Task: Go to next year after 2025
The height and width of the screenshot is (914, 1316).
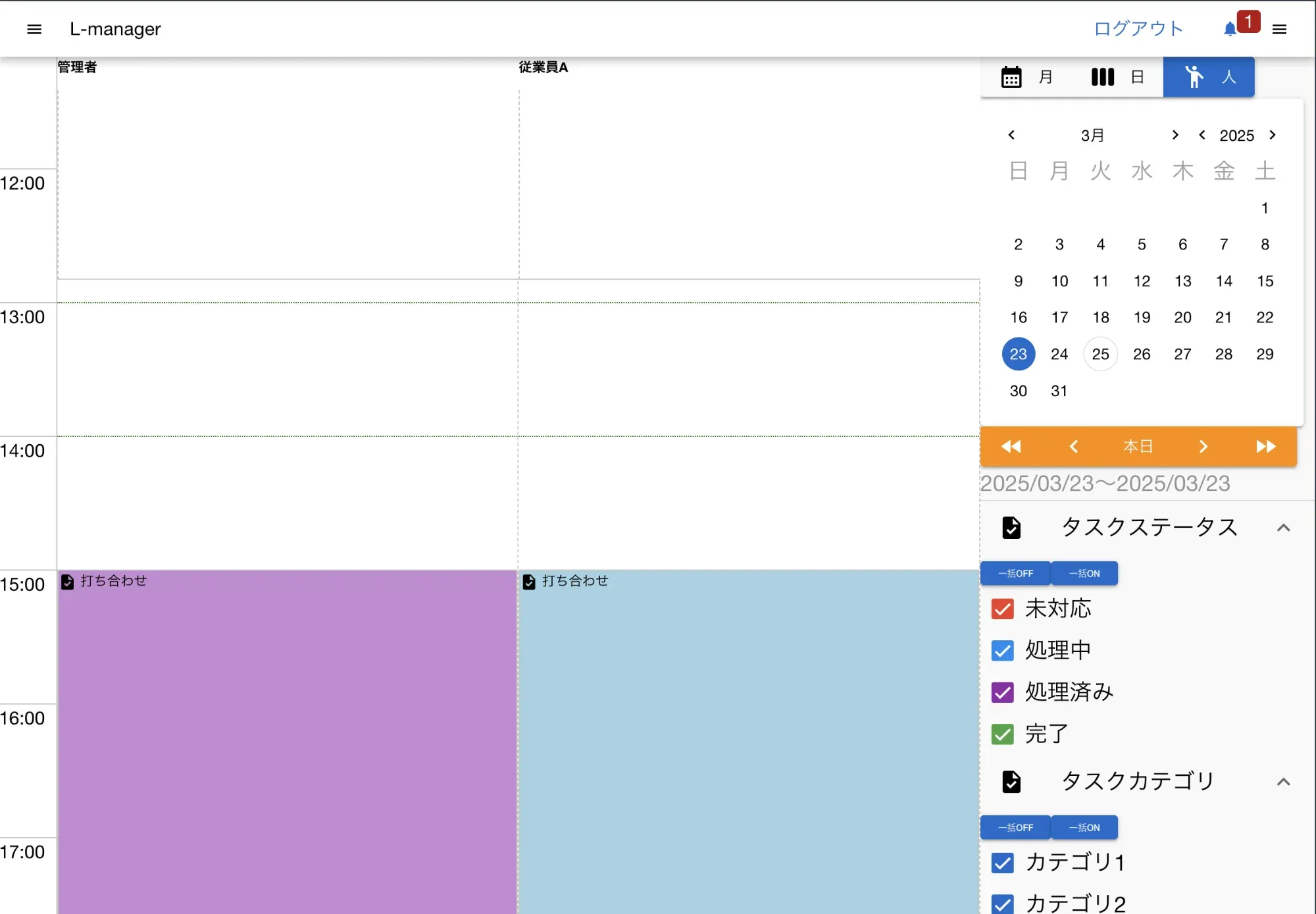Action: pos(1273,135)
